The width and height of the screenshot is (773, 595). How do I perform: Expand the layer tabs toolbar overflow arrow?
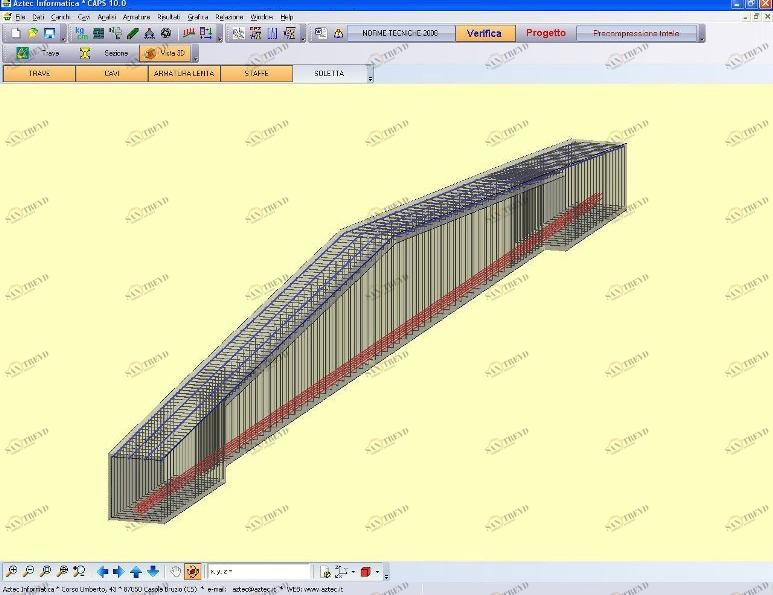pyautogui.click(x=370, y=77)
